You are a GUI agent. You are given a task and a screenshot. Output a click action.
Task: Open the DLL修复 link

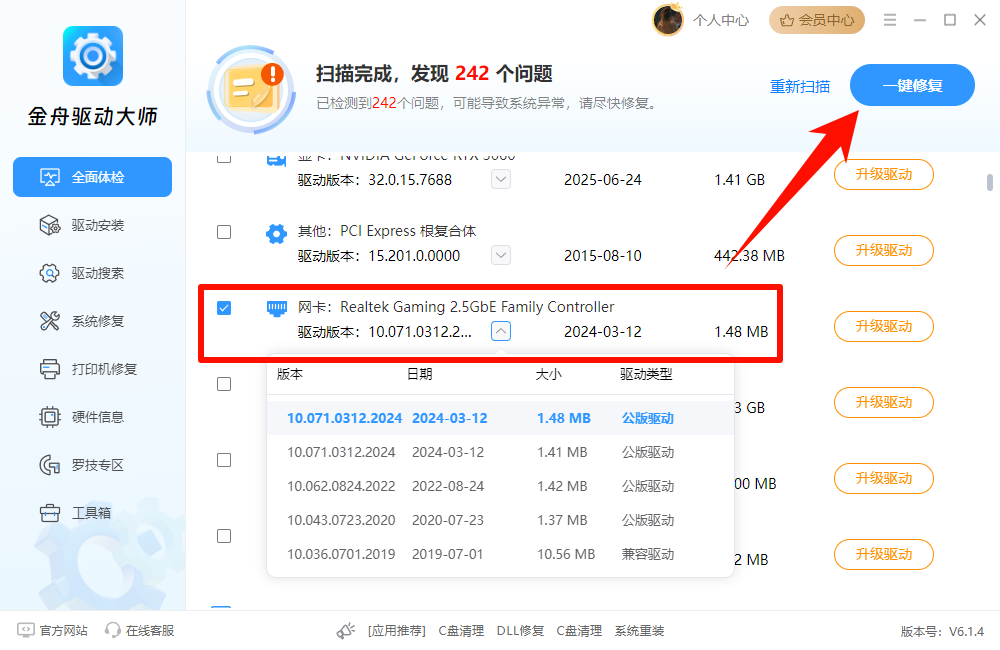coord(520,631)
